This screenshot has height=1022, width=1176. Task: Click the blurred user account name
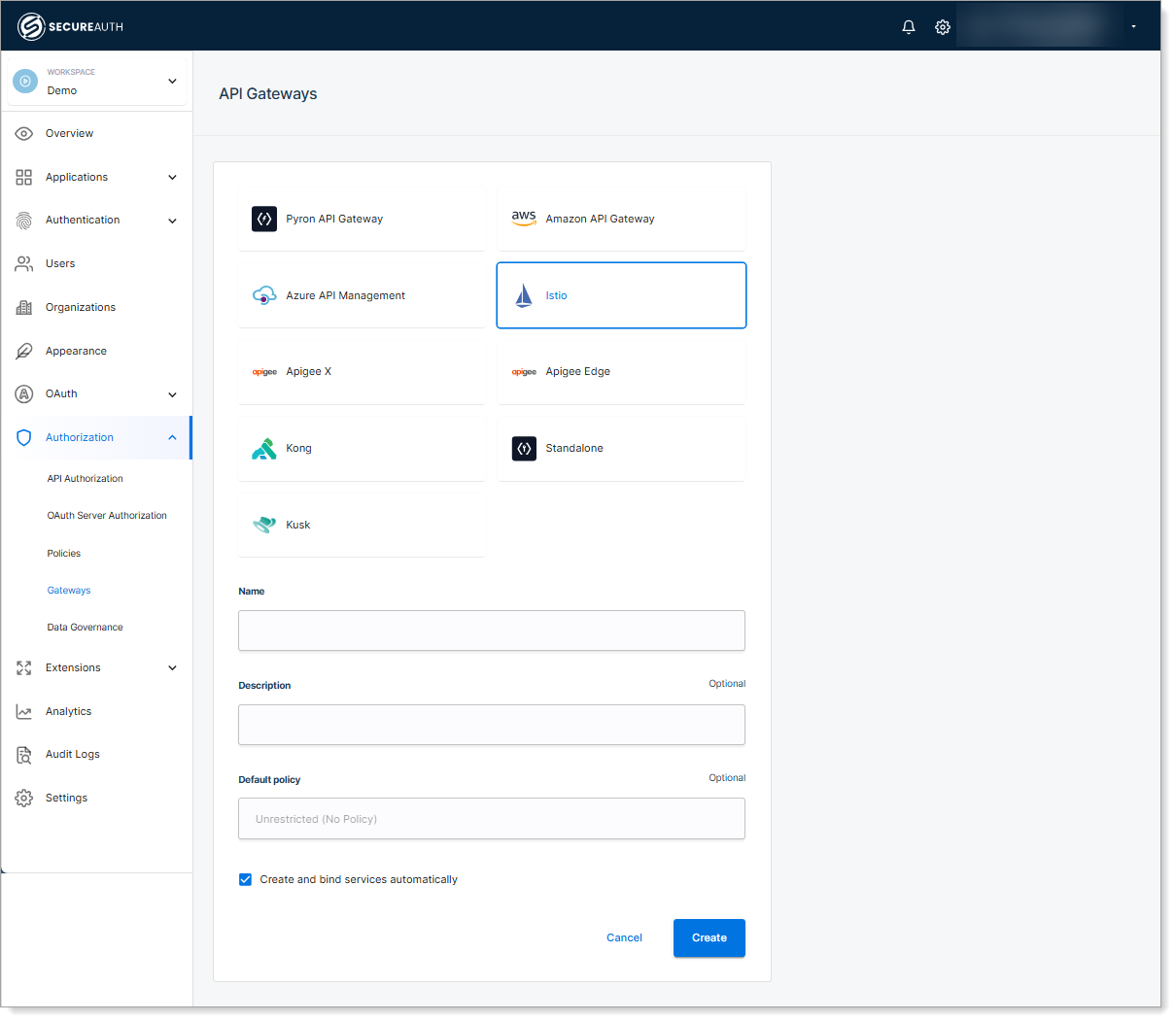point(1037,26)
